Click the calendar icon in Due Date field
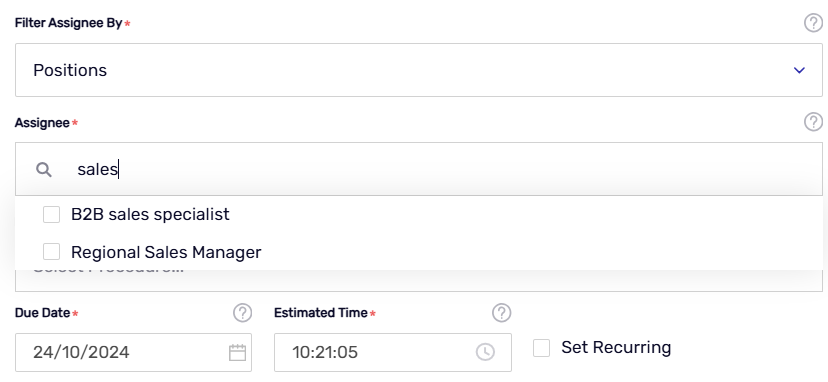This screenshot has width=828, height=382. click(237, 352)
